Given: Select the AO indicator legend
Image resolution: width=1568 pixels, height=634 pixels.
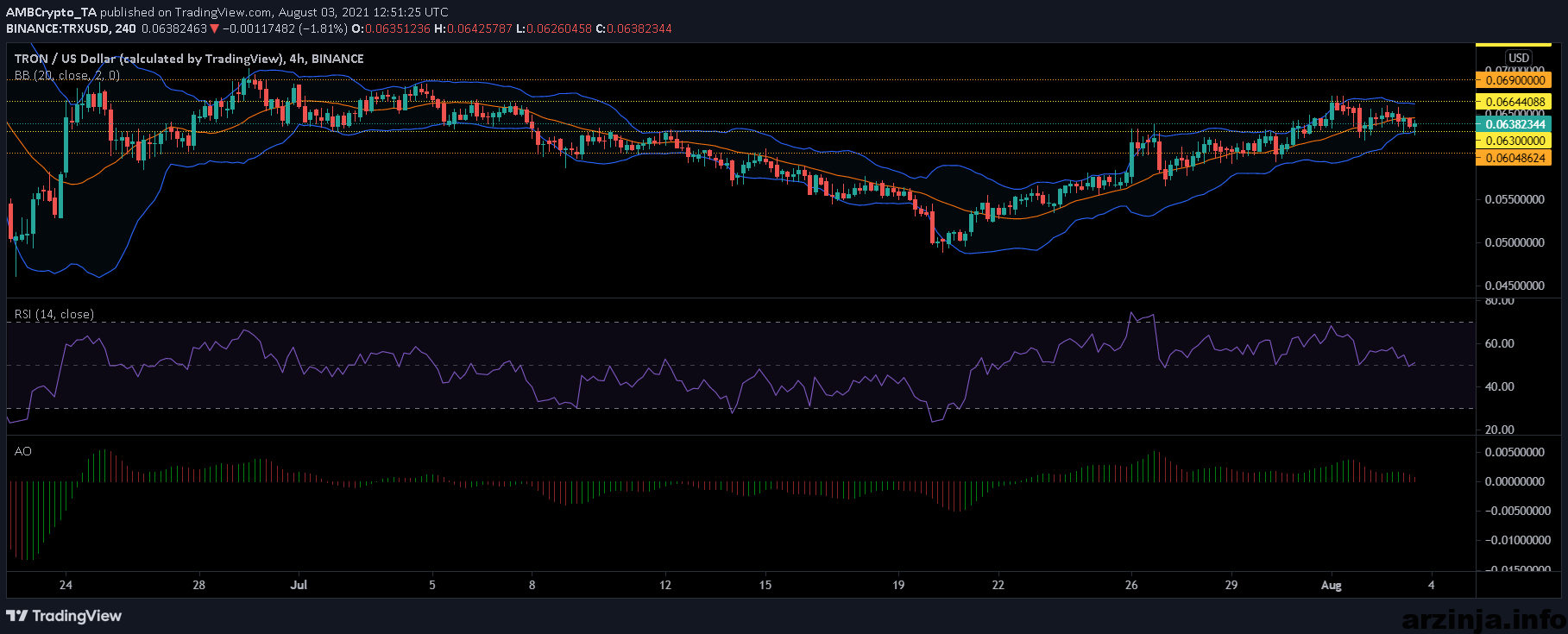Looking at the screenshot, I should pyautogui.click(x=23, y=451).
